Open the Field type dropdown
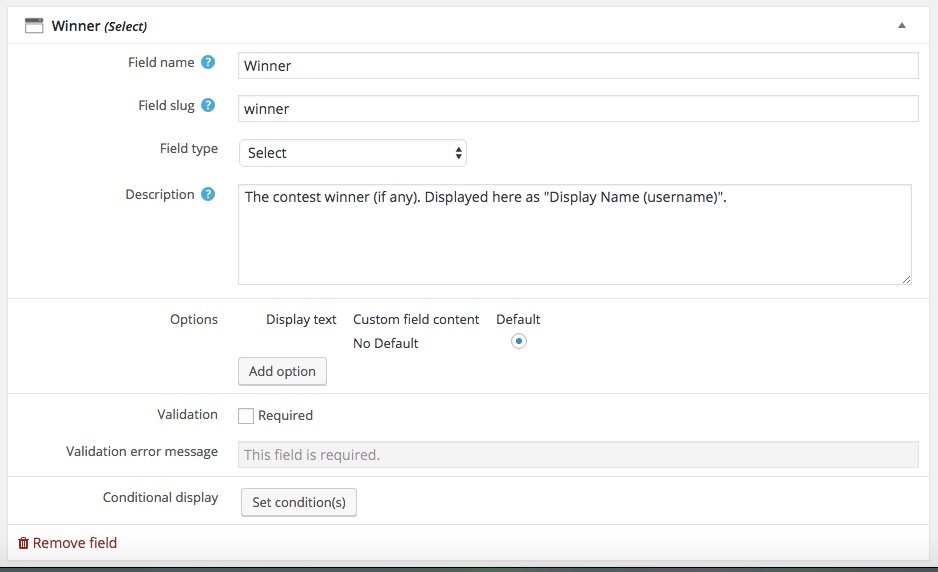938x572 pixels. (x=353, y=153)
